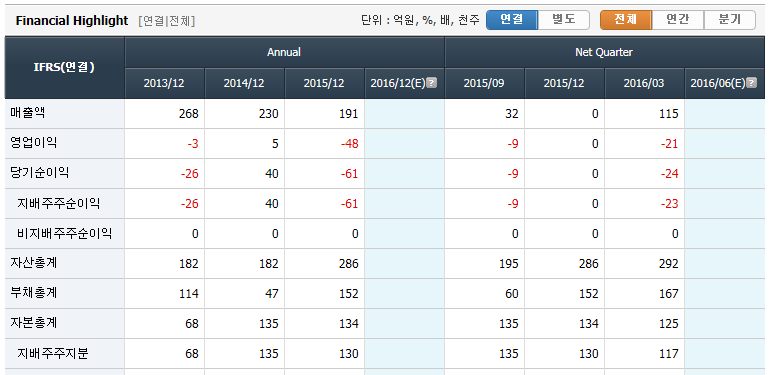Switch to the 분기 quarterly tab

tap(730, 20)
